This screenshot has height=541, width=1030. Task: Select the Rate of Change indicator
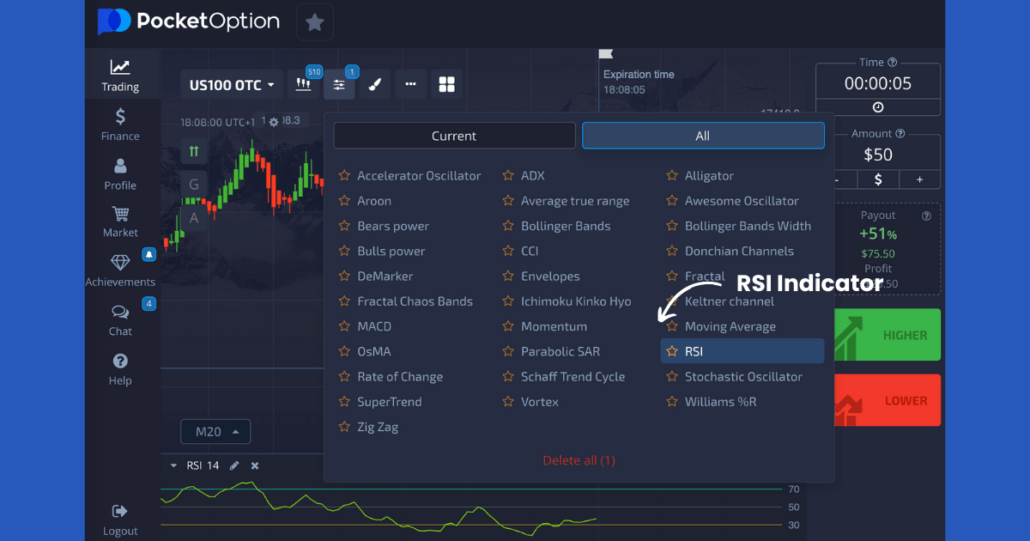click(x=399, y=377)
